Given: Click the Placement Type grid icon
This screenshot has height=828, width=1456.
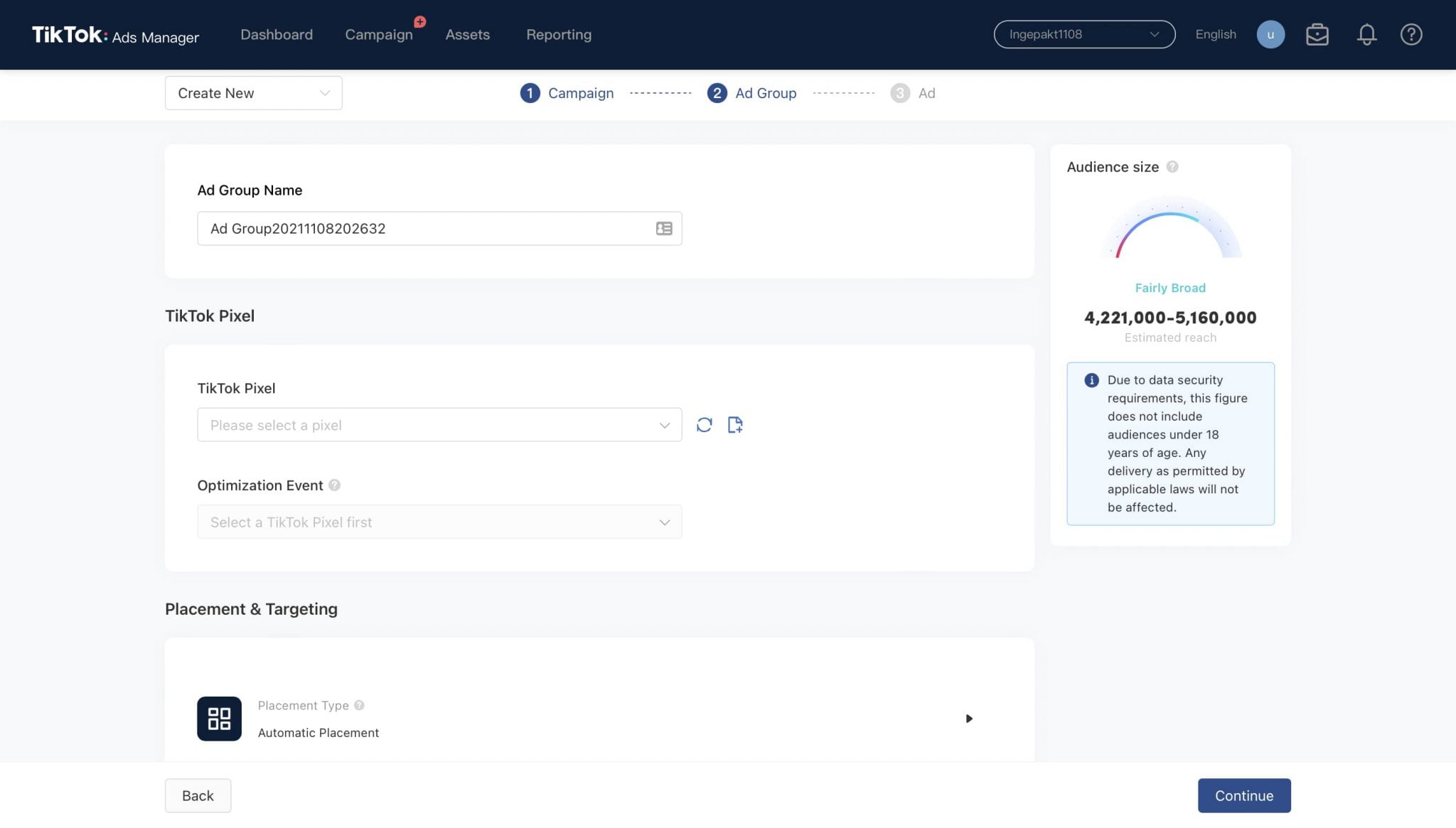Looking at the screenshot, I should [219, 719].
